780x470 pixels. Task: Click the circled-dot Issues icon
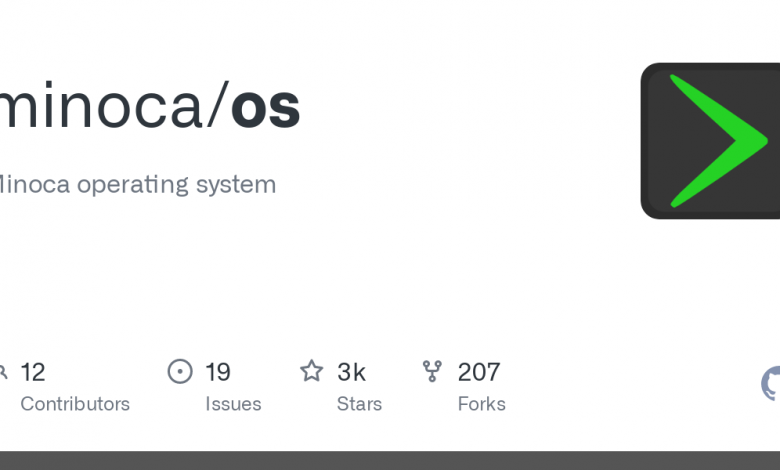coord(180,372)
